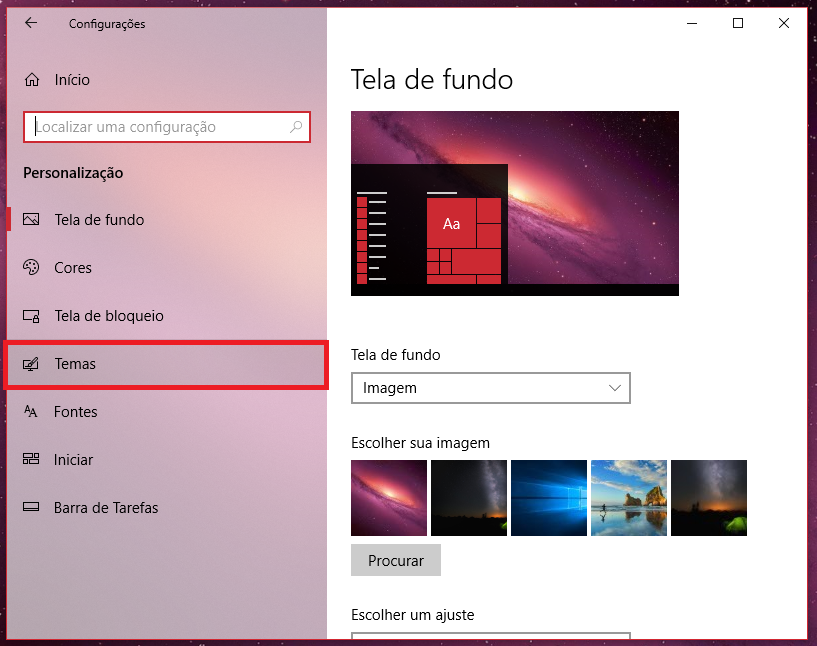Choose the pink galaxy wallpaper thumbnail
Screen dimensions: 817x646
click(x=389, y=498)
